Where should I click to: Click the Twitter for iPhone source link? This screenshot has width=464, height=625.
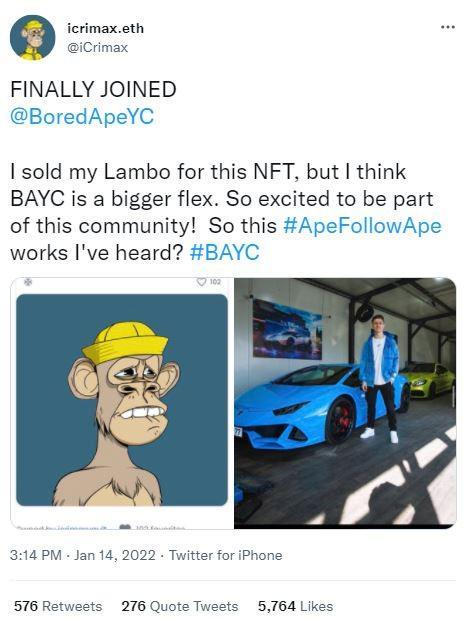tap(226, 555)
